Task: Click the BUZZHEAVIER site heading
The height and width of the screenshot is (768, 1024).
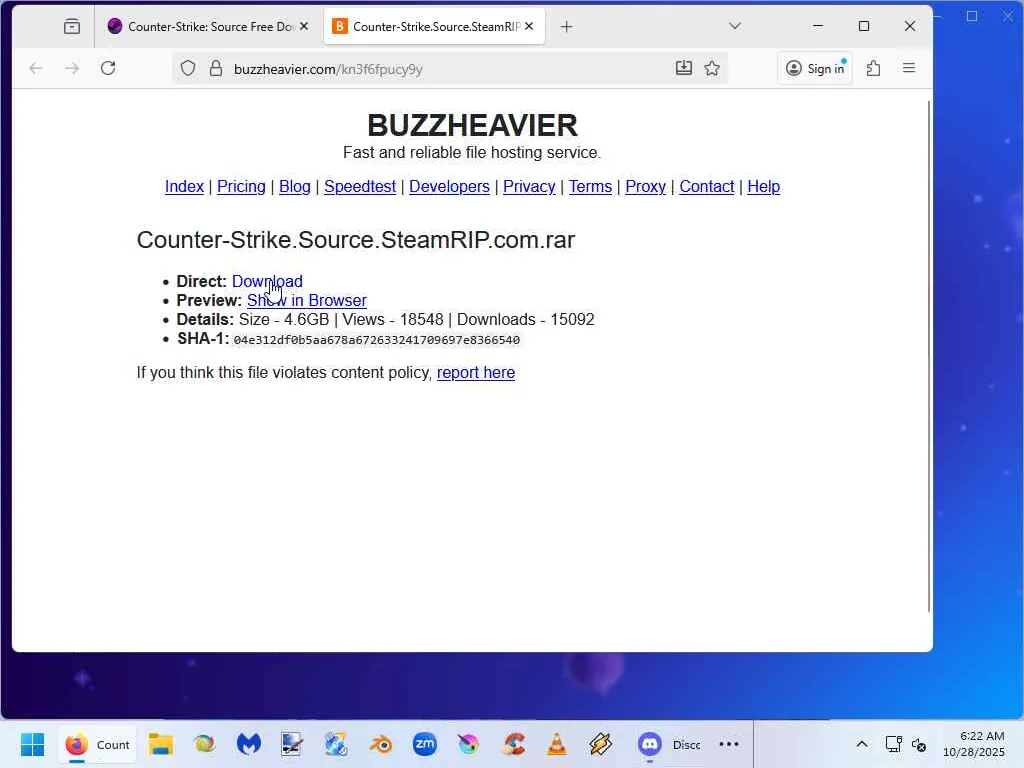Action: pos(472,125)
